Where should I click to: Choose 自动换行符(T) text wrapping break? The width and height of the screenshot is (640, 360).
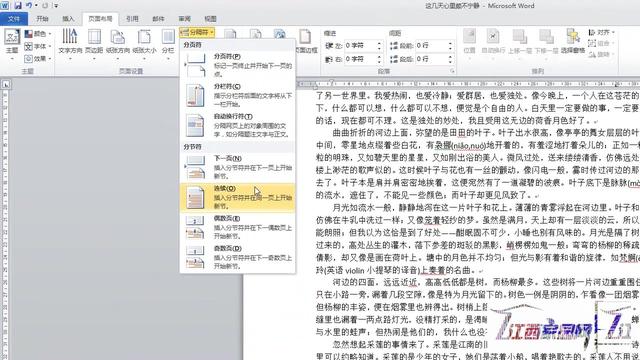tap(238, 125)
